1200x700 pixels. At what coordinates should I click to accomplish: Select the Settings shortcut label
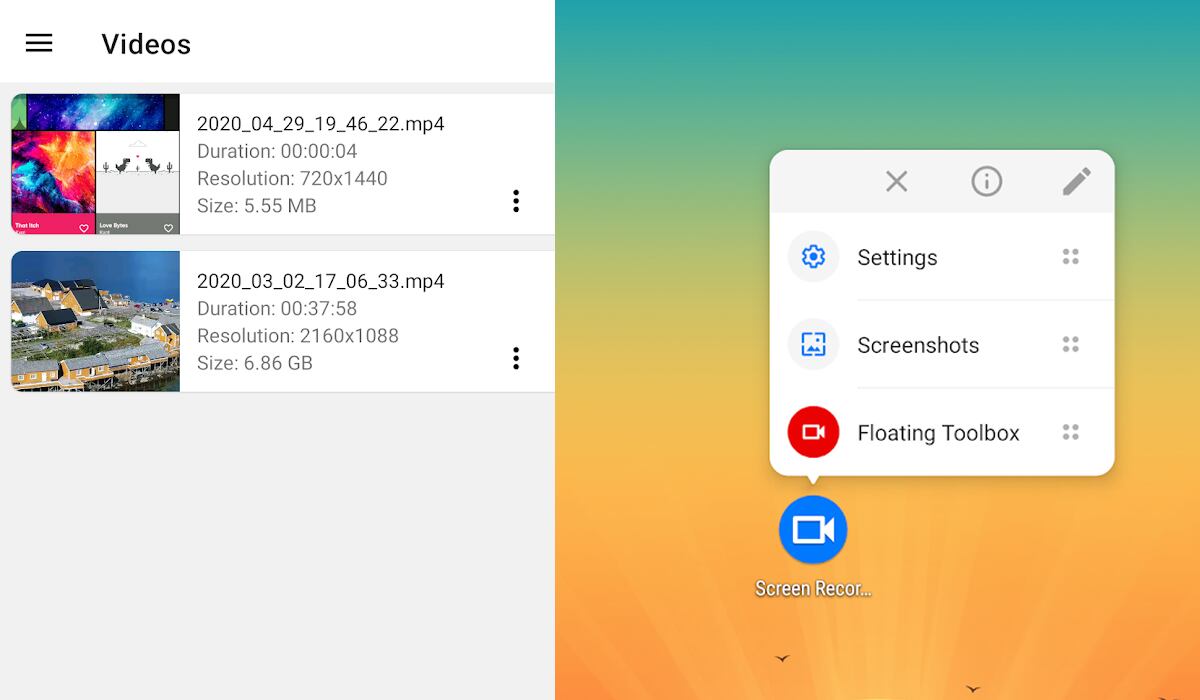(x=897, y=257)
